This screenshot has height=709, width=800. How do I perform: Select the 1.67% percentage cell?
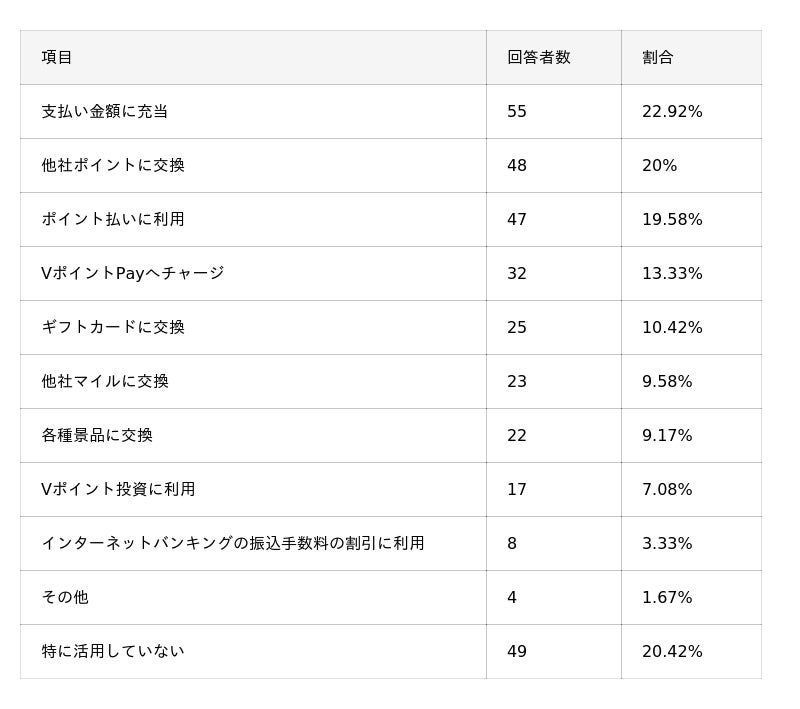pyautogui.click(x=667, y=598)
